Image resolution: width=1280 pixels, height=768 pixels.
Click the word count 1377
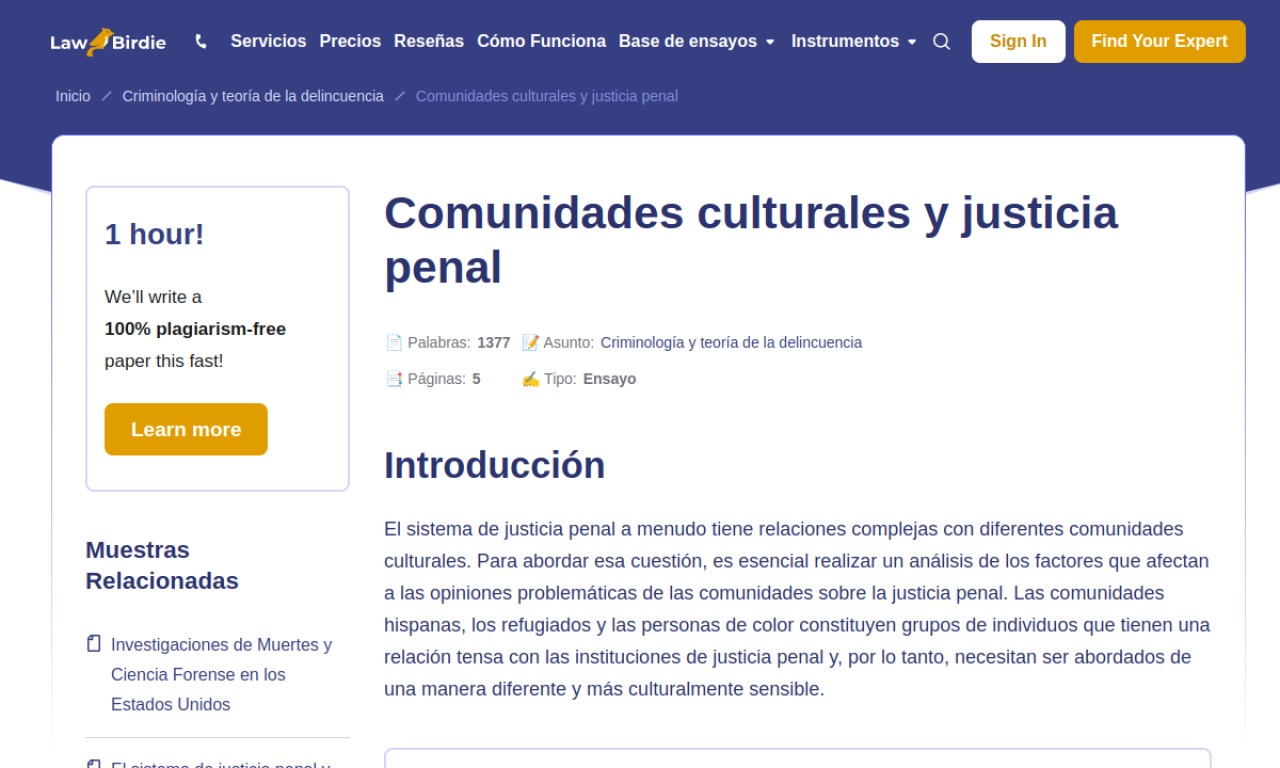pyautogui.click(x=494, y=342)
